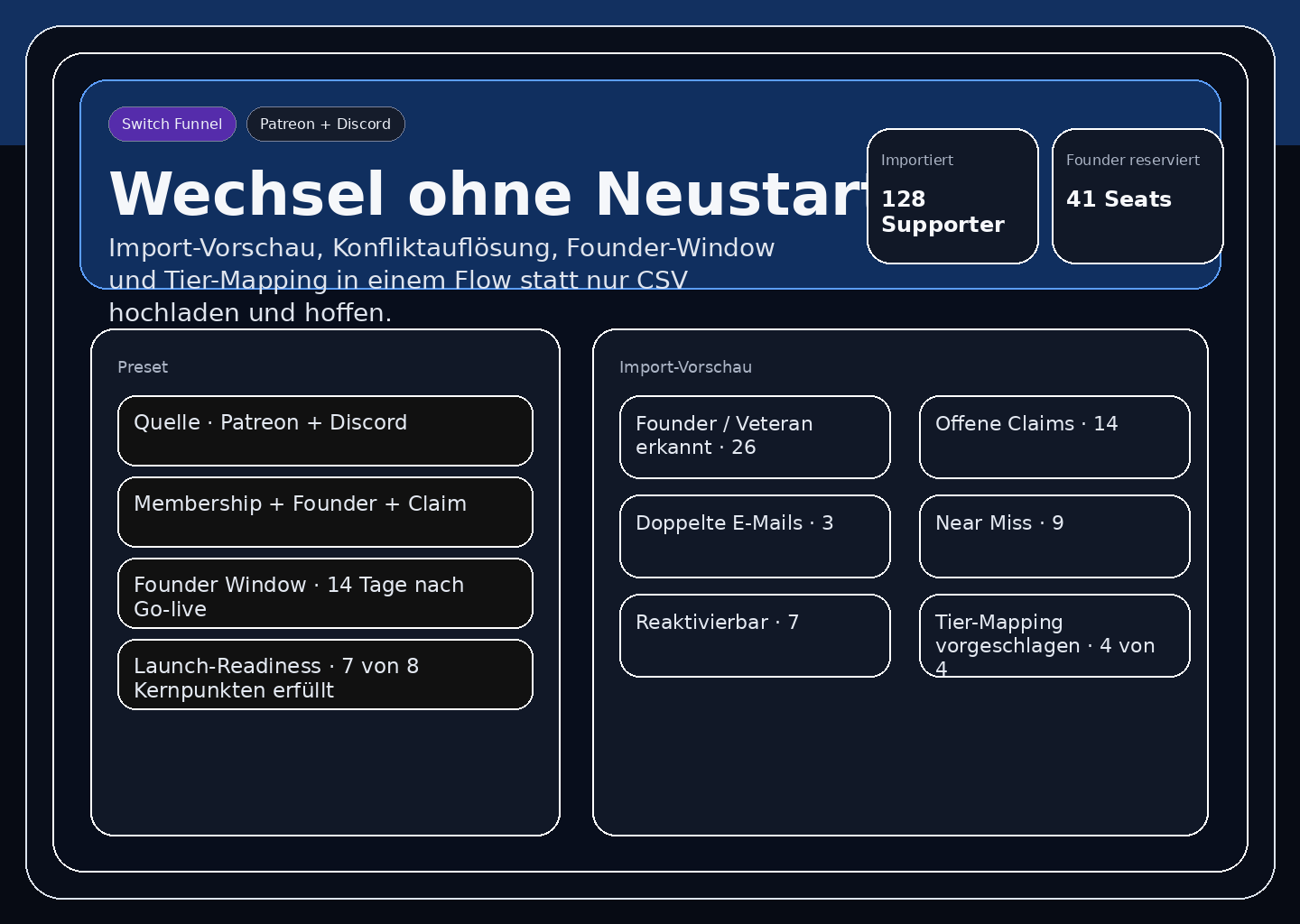Open Tier-Mapping vorgeschlagen tile
Viewport: 1300px width, 924px height.
(1054, 635)
